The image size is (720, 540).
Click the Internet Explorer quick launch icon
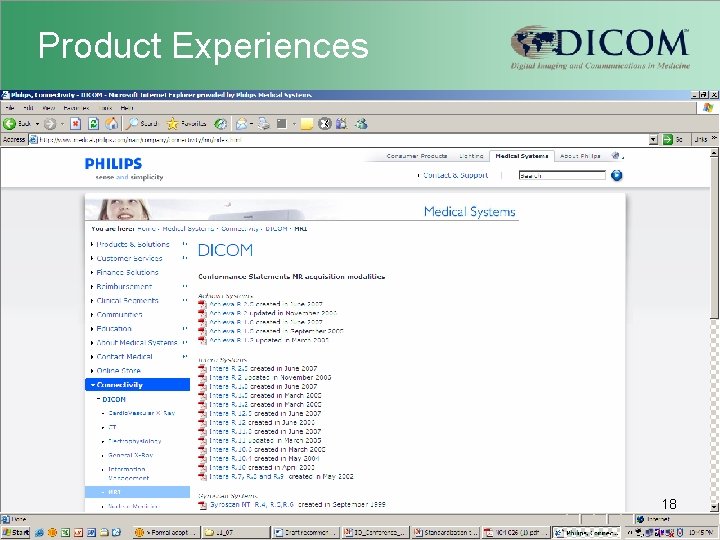(39, 533)
